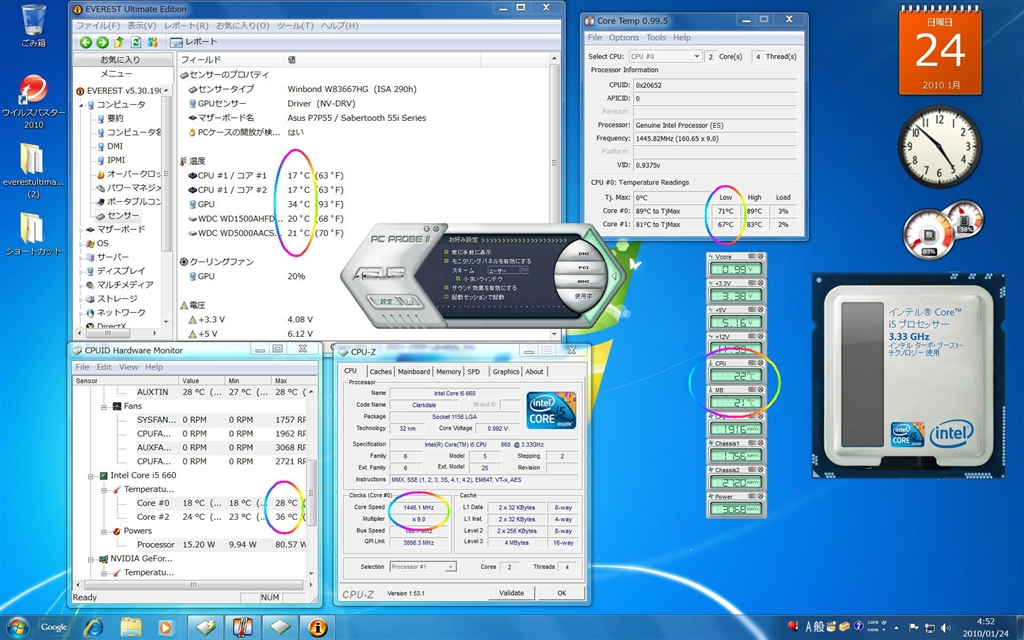Viewport: 1024px width, 640px height.
Task: Toggle PC Probe sound effects checkbox
Action: point(446,287)
